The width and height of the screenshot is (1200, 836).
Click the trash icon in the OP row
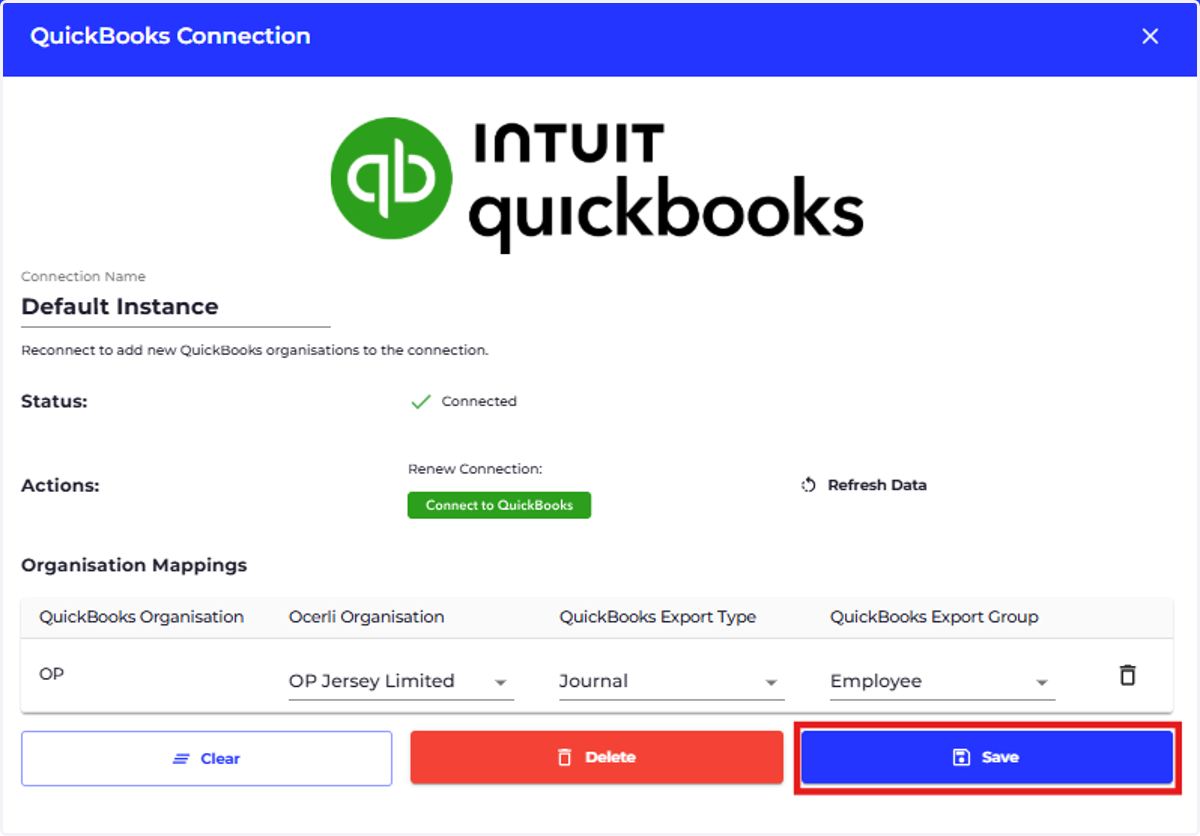(x=1127, y=675)
